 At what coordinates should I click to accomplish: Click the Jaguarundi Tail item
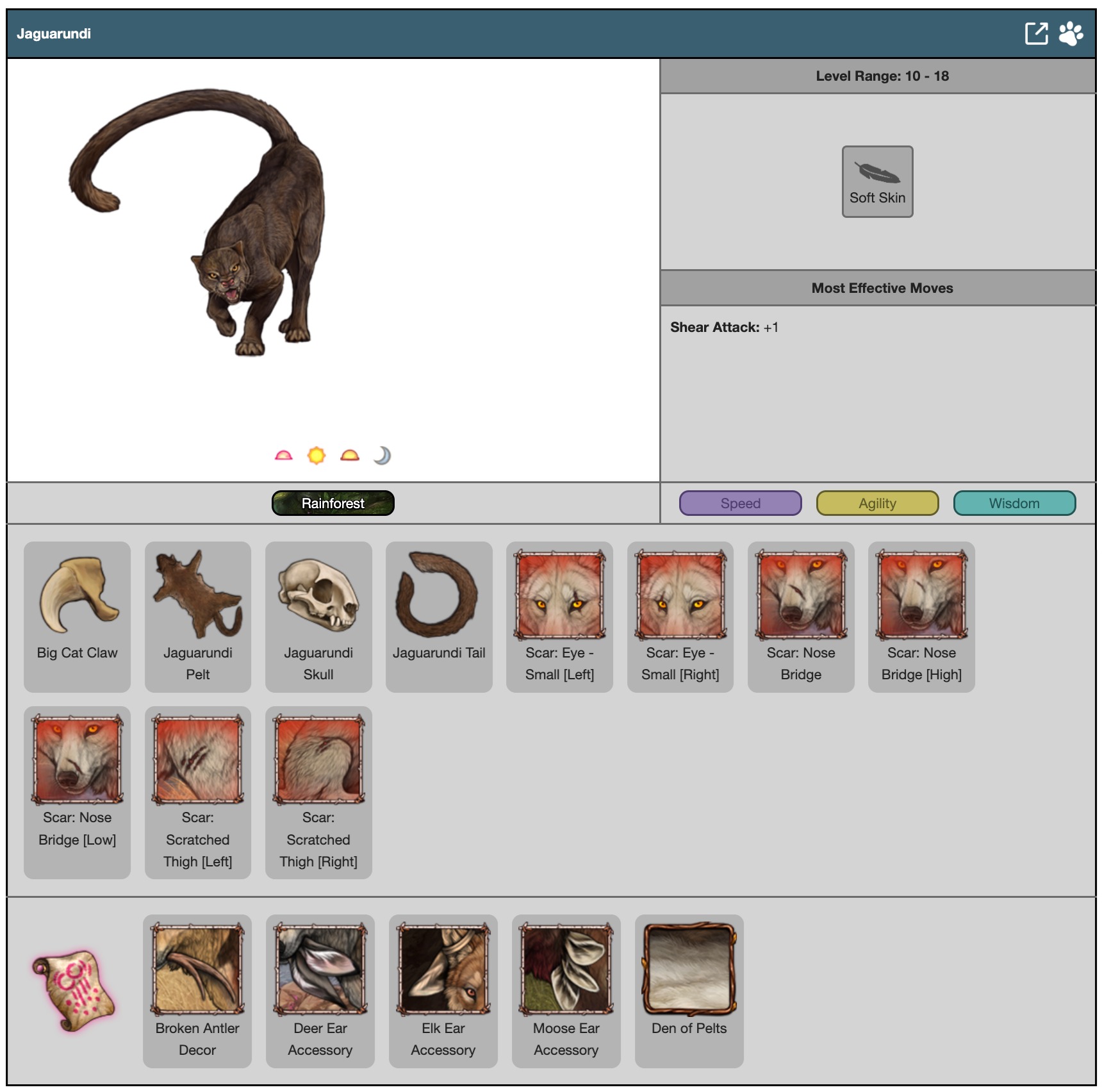(439, 616)
